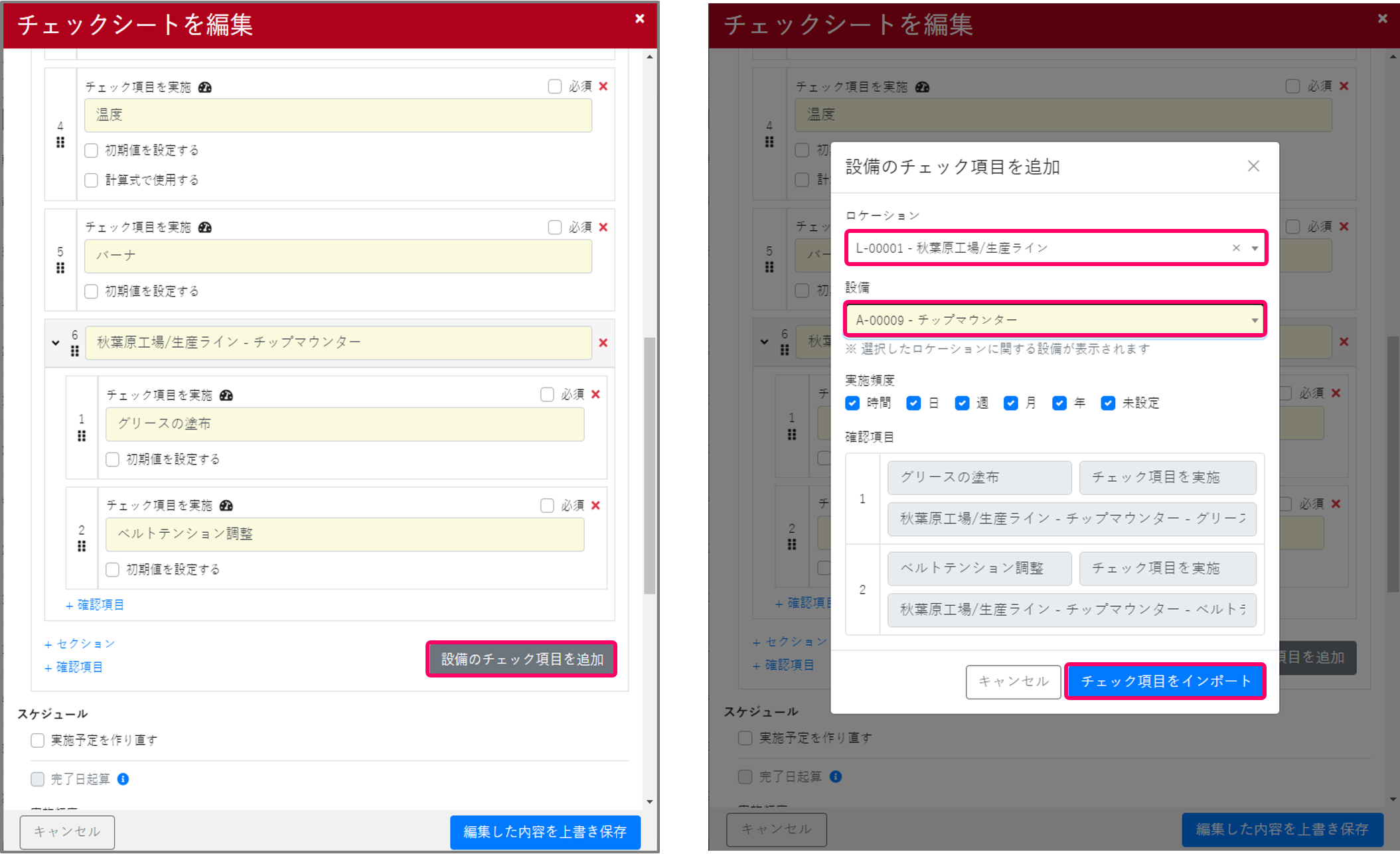Uncheck the 未設定 frequency checkbox

click(1108, 403)
